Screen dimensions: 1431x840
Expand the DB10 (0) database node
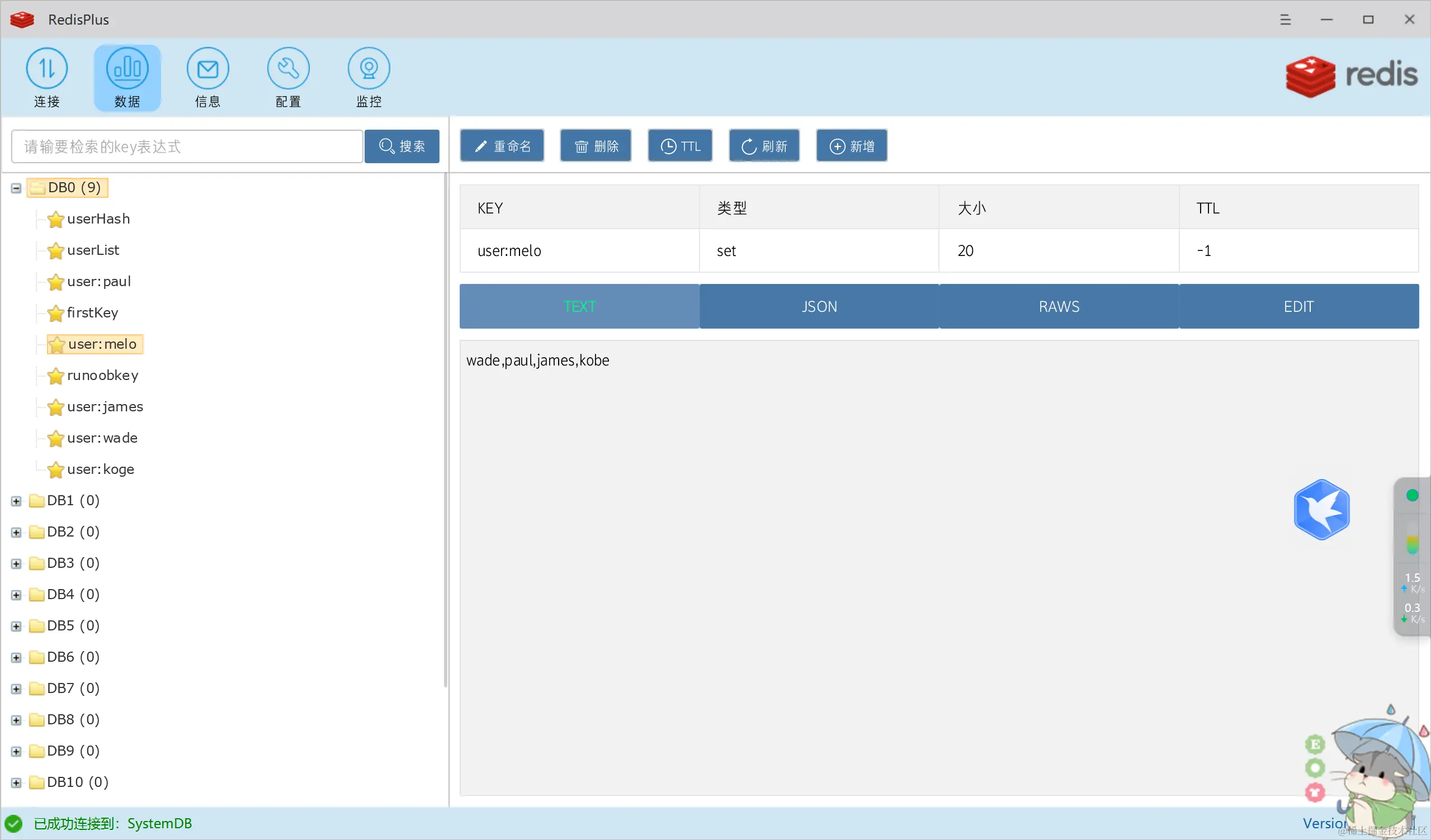point(16,783)
